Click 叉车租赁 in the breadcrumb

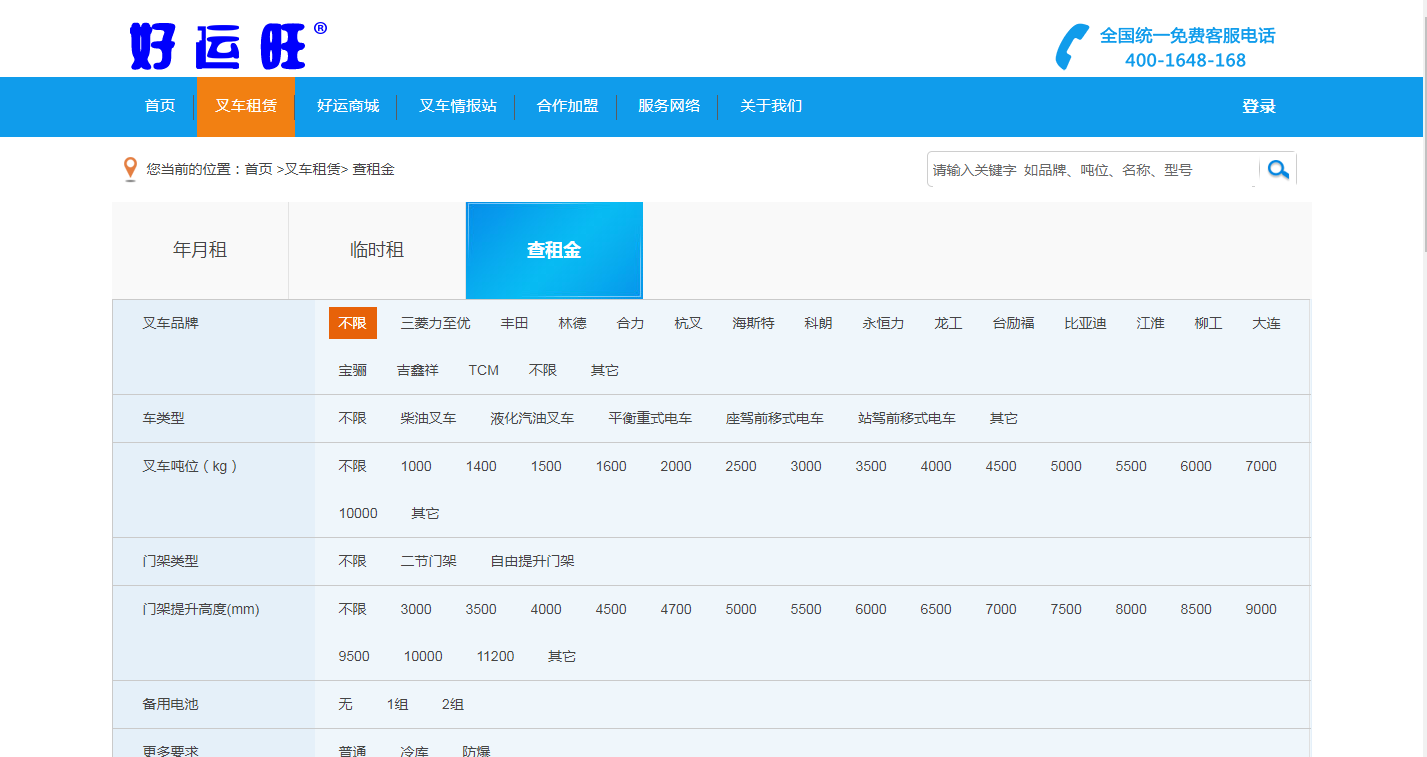click(312, 169)
